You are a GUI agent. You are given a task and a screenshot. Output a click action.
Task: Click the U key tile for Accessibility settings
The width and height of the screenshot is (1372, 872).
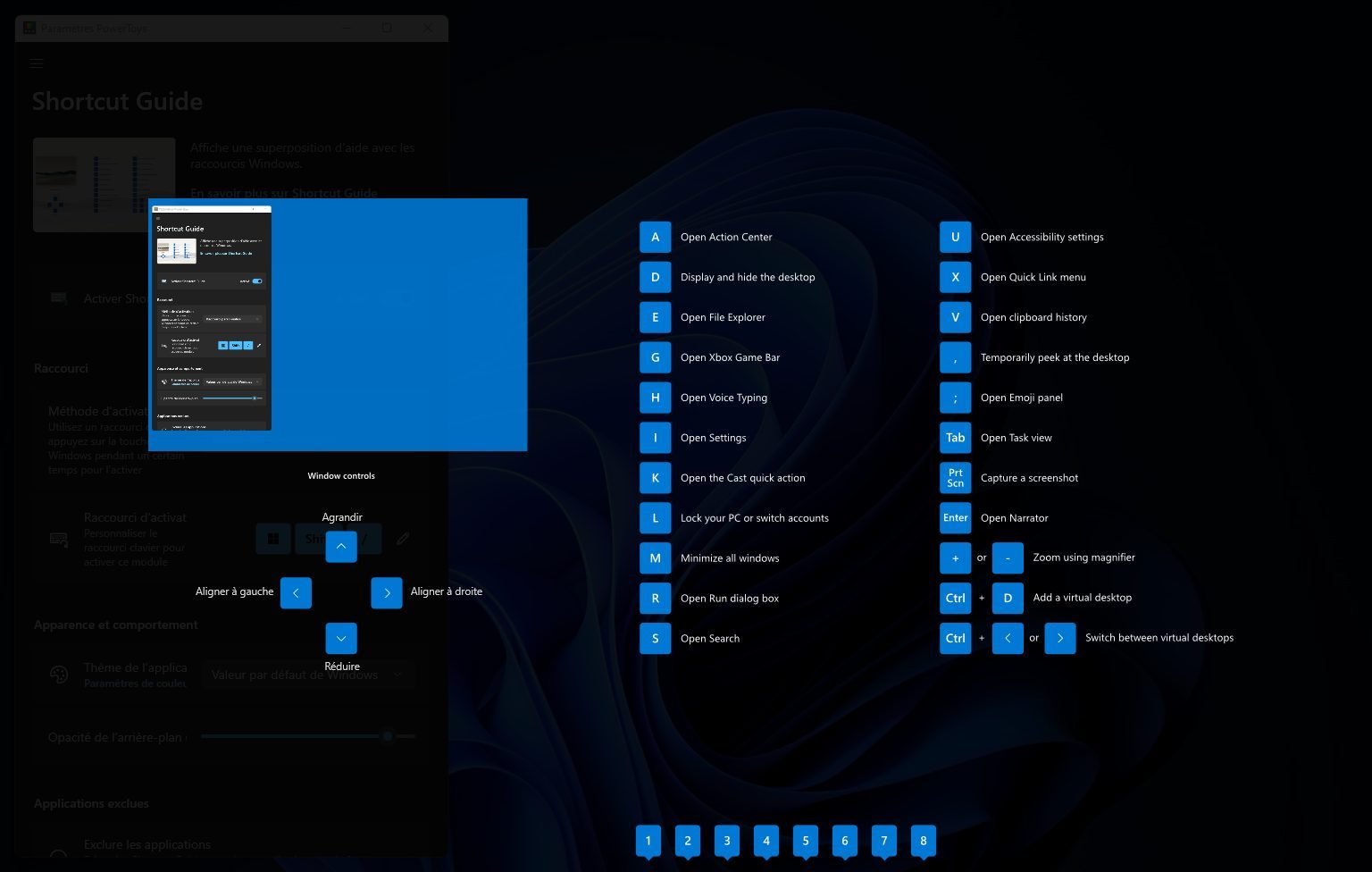(x=955, y=237)
